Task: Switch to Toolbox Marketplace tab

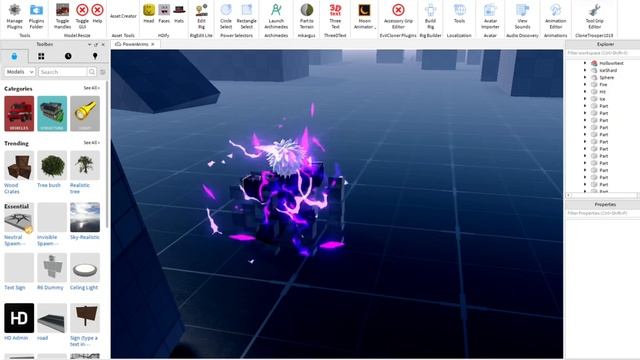Action: point(14,56)
